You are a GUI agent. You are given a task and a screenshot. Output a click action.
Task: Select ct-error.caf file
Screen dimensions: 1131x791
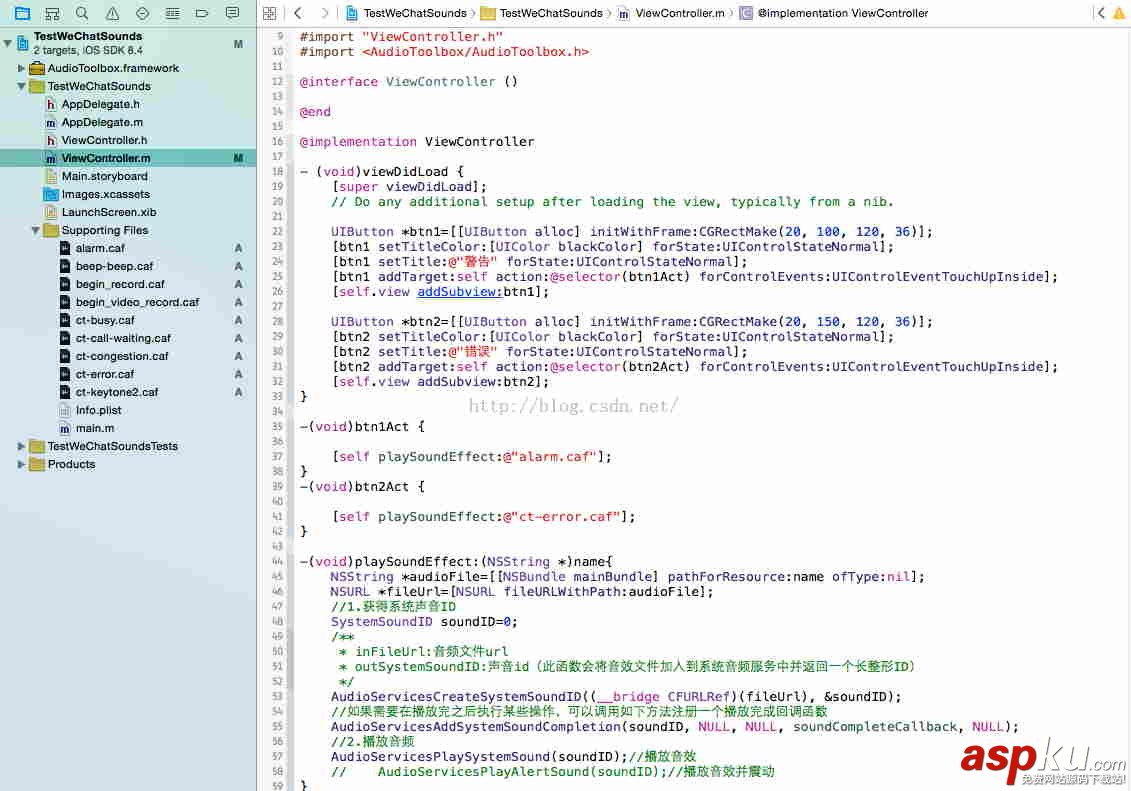[105, 375]
